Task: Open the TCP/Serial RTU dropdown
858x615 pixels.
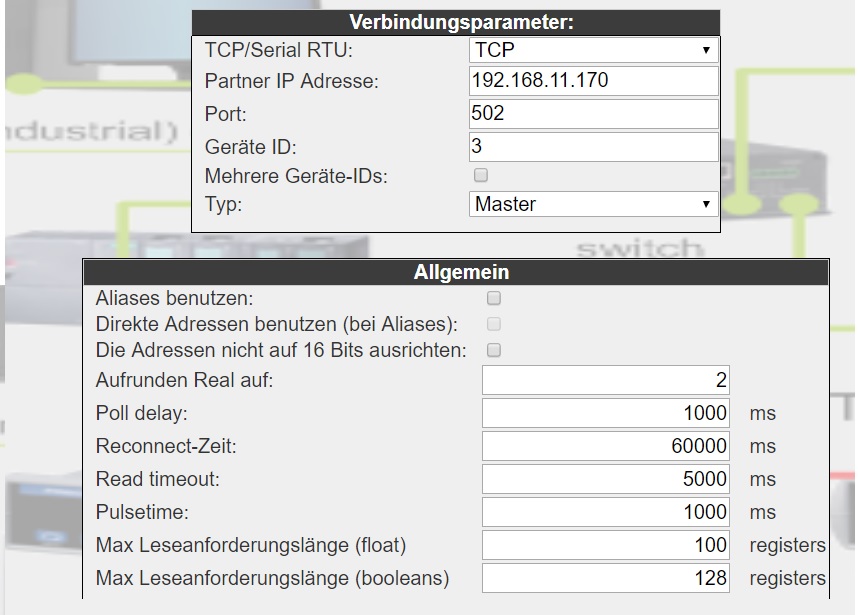Action: (x=594, y=50)
